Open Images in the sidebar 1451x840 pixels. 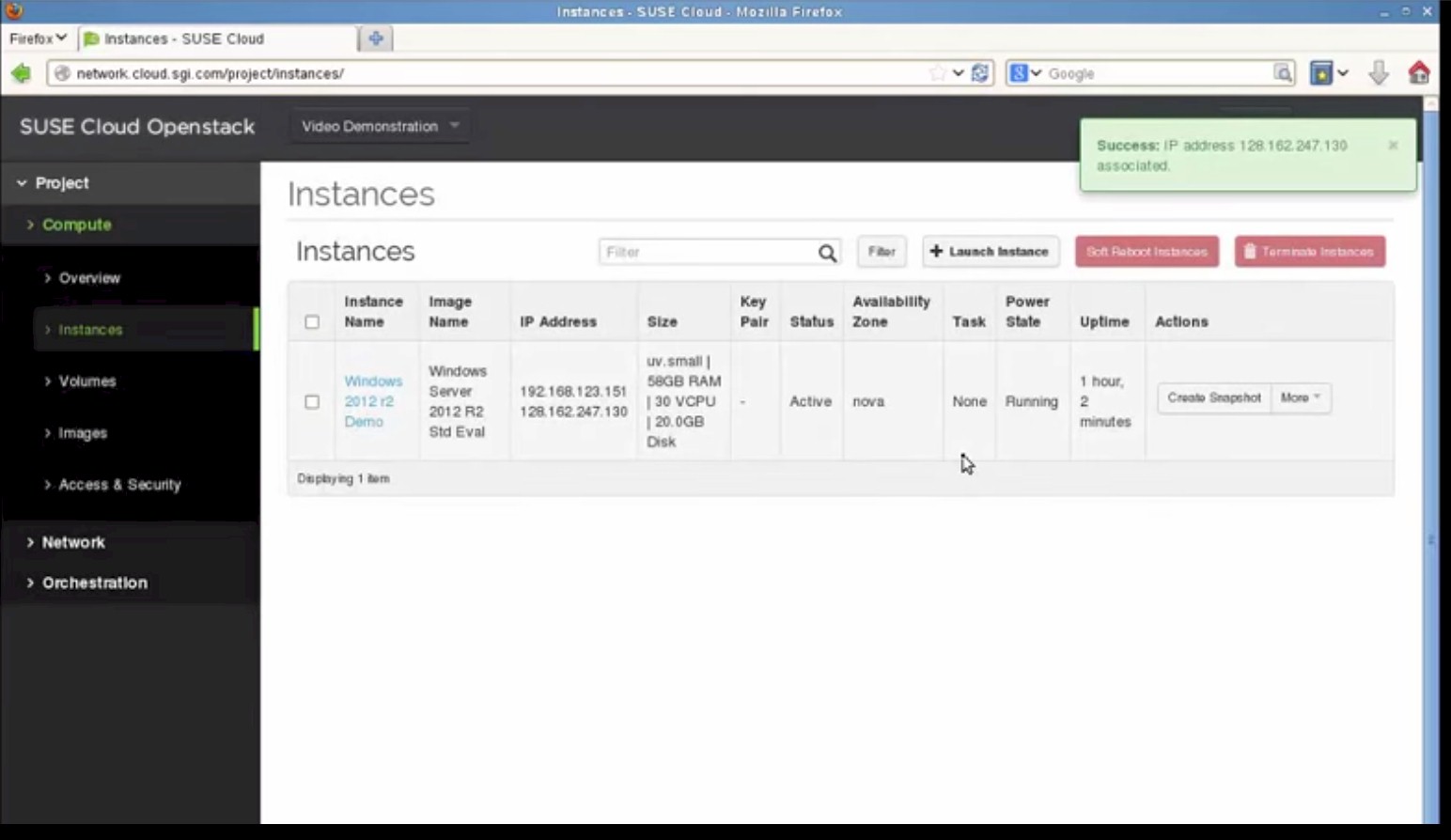coord(83,433)
